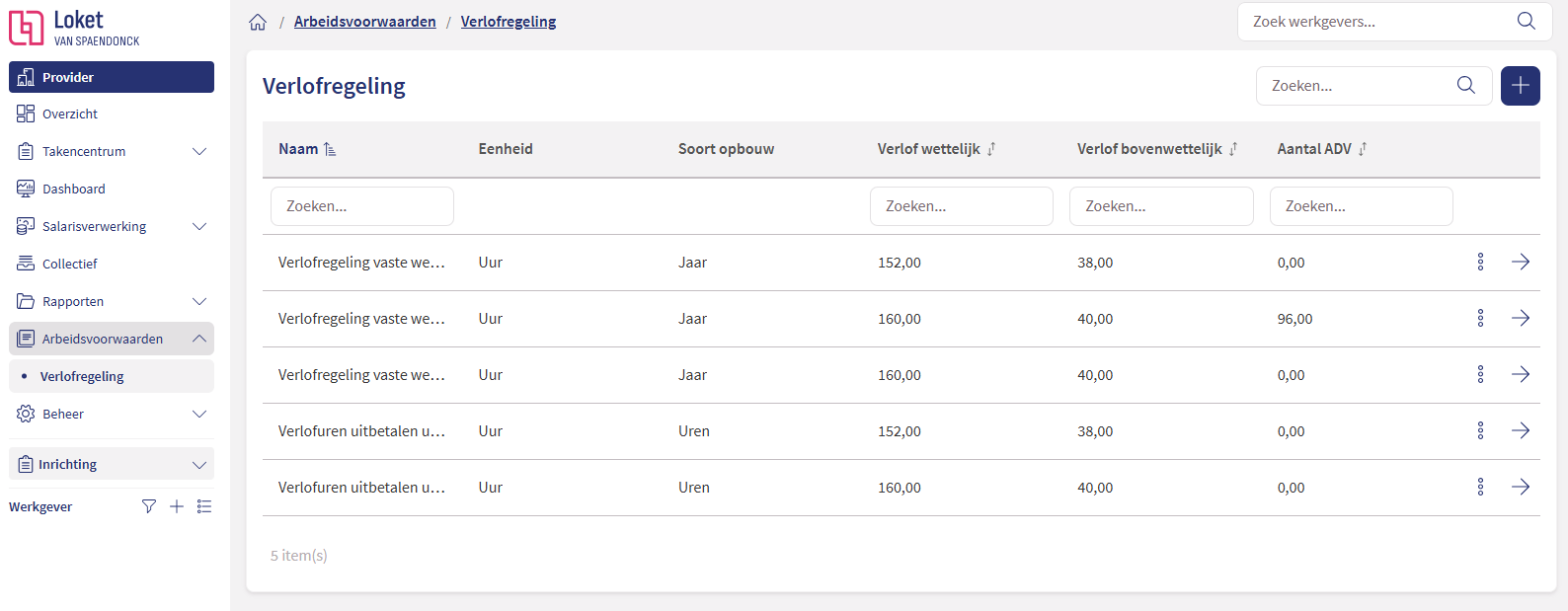This screenshot has width=1568, height=611.
Task: Click the Loket logo
Action: pos(74,28)
